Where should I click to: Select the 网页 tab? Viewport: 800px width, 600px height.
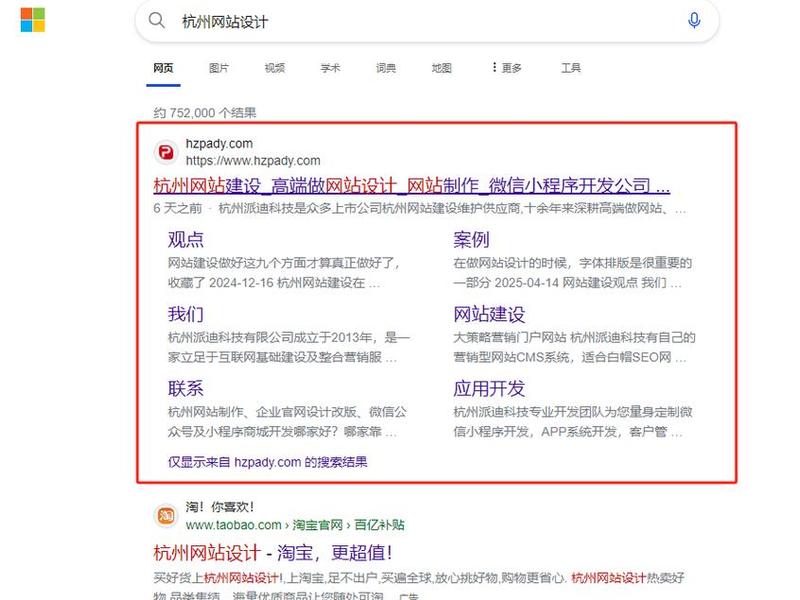[163, 68]
